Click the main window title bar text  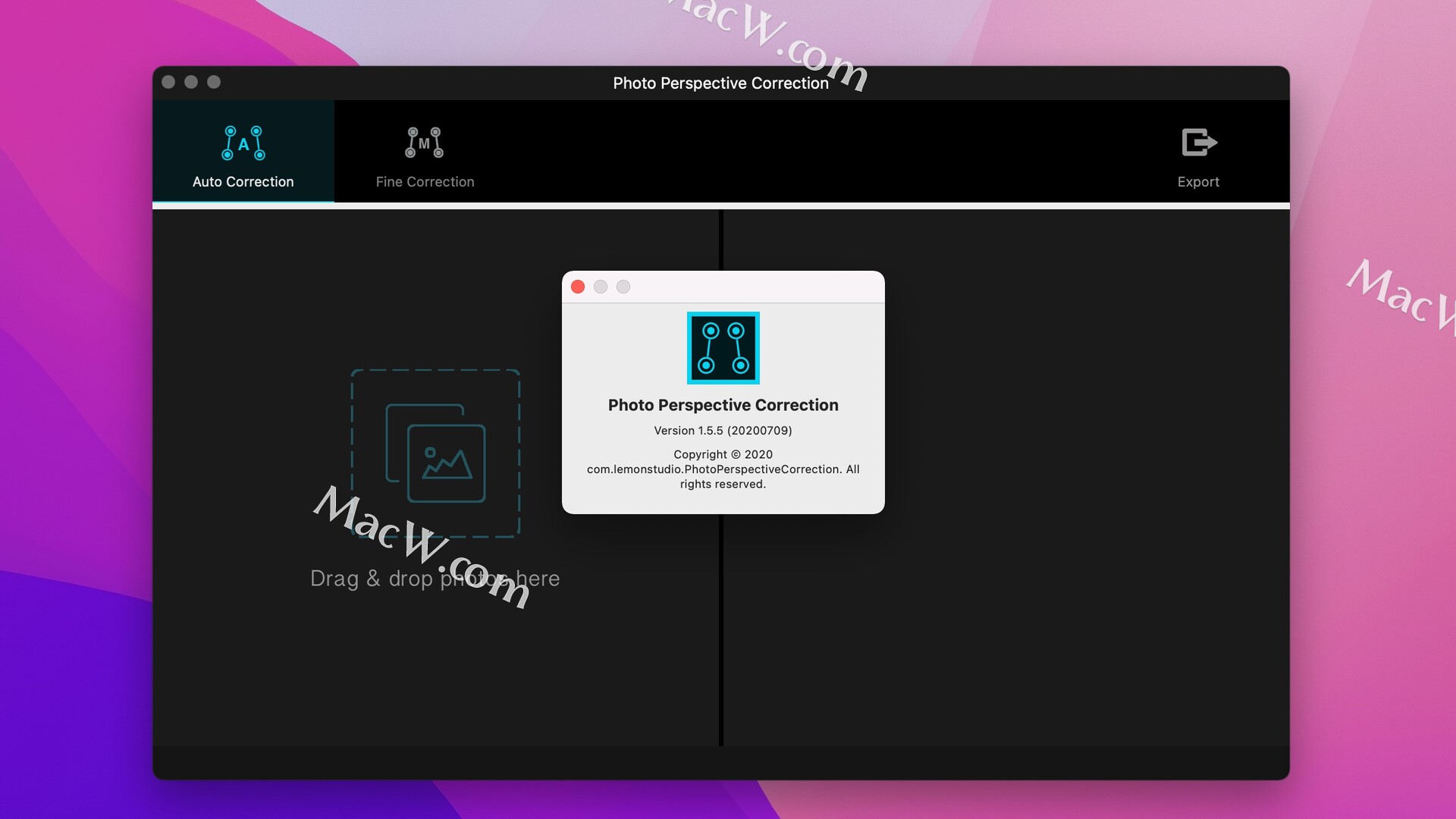[x=720, y=83]
